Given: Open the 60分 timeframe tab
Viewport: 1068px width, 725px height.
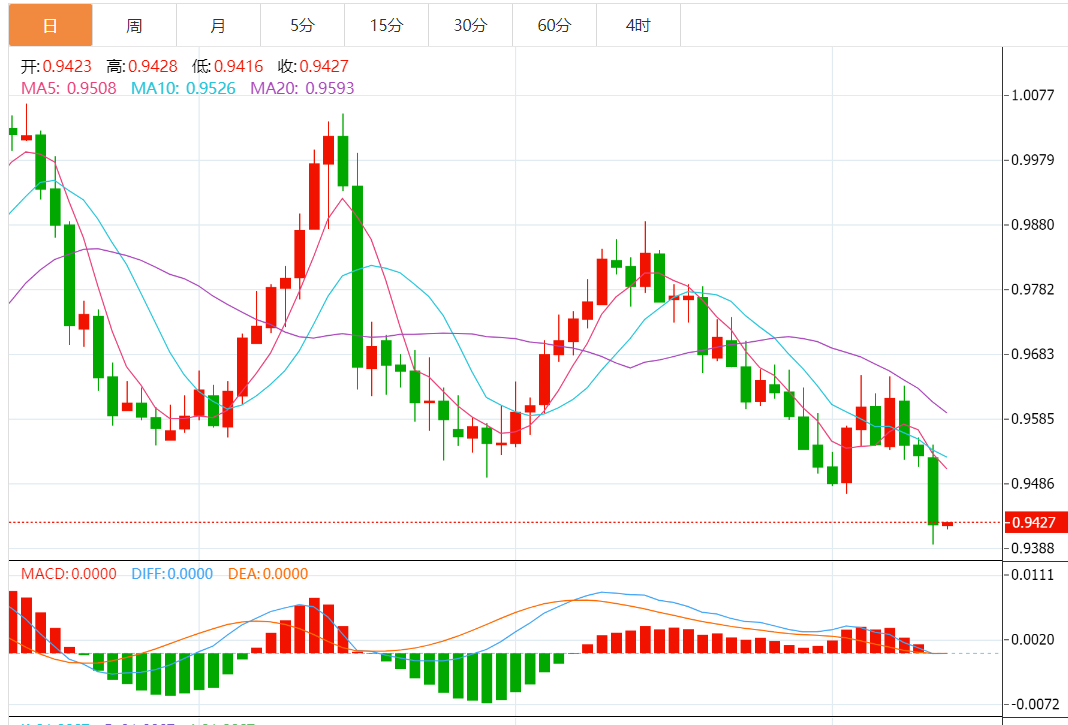Looking at the screenshot, I should [554, 26].
